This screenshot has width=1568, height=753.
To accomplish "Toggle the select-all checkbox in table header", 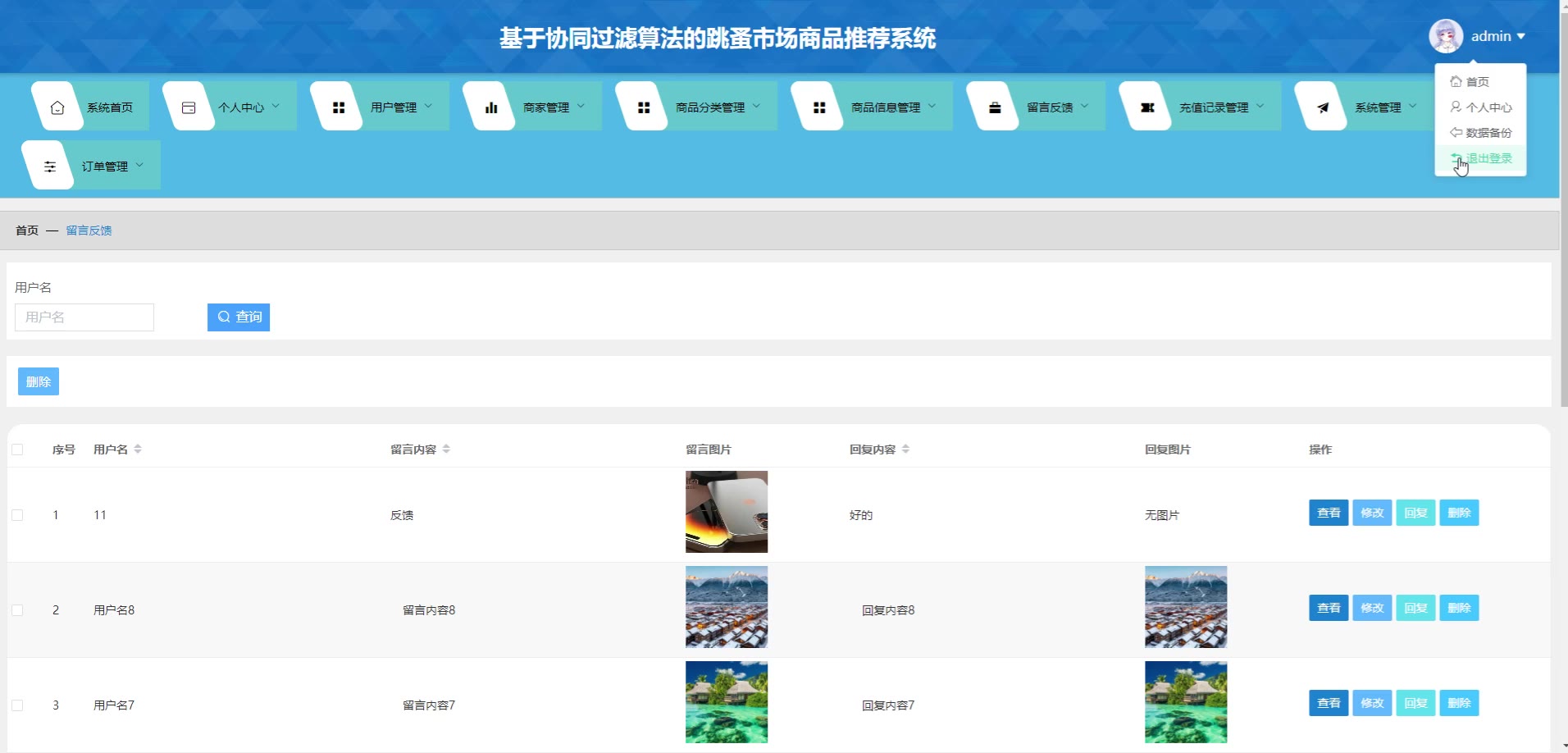I will 17,450.
